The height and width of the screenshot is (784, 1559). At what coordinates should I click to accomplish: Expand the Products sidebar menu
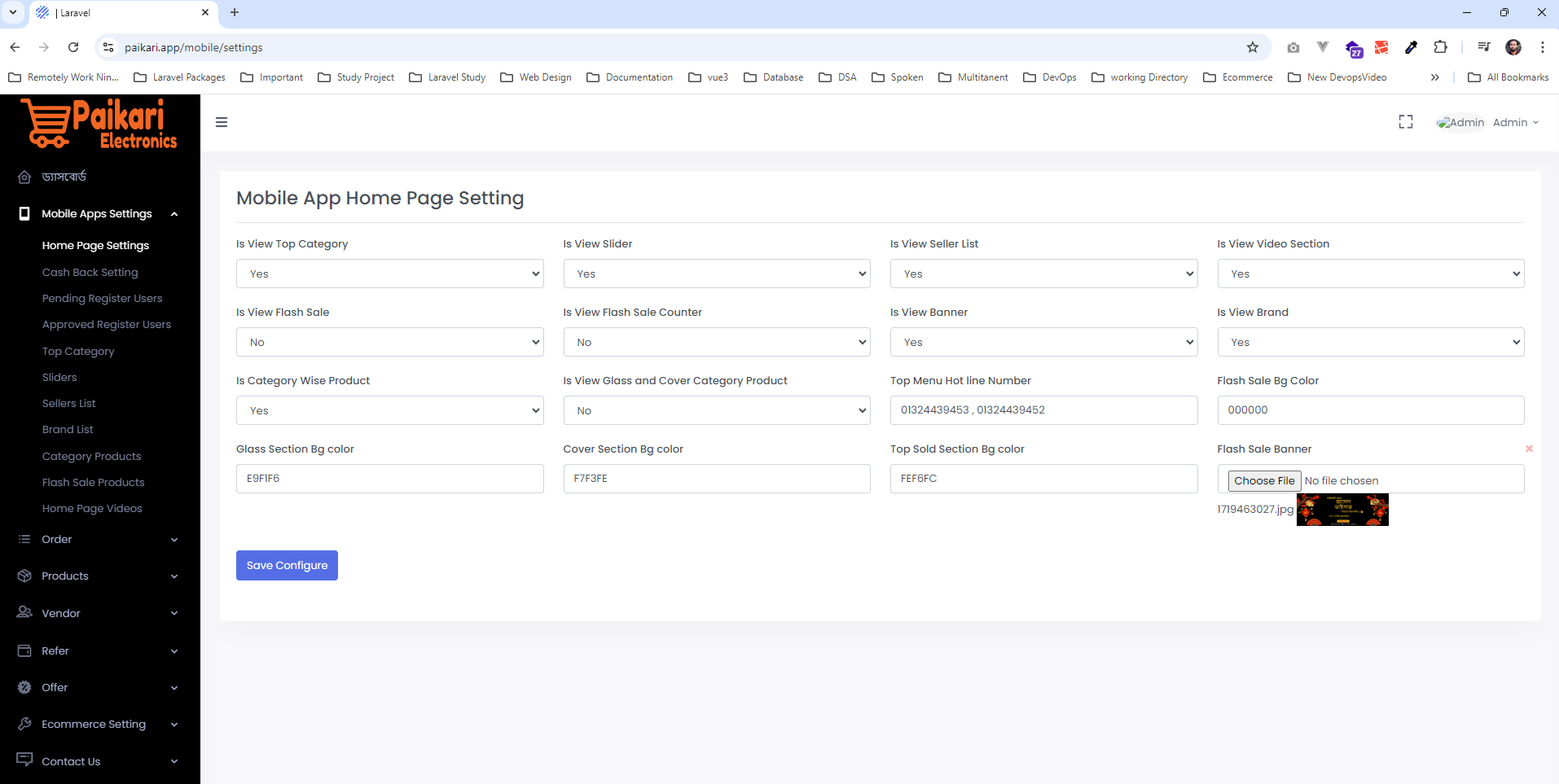coord(174,576)
